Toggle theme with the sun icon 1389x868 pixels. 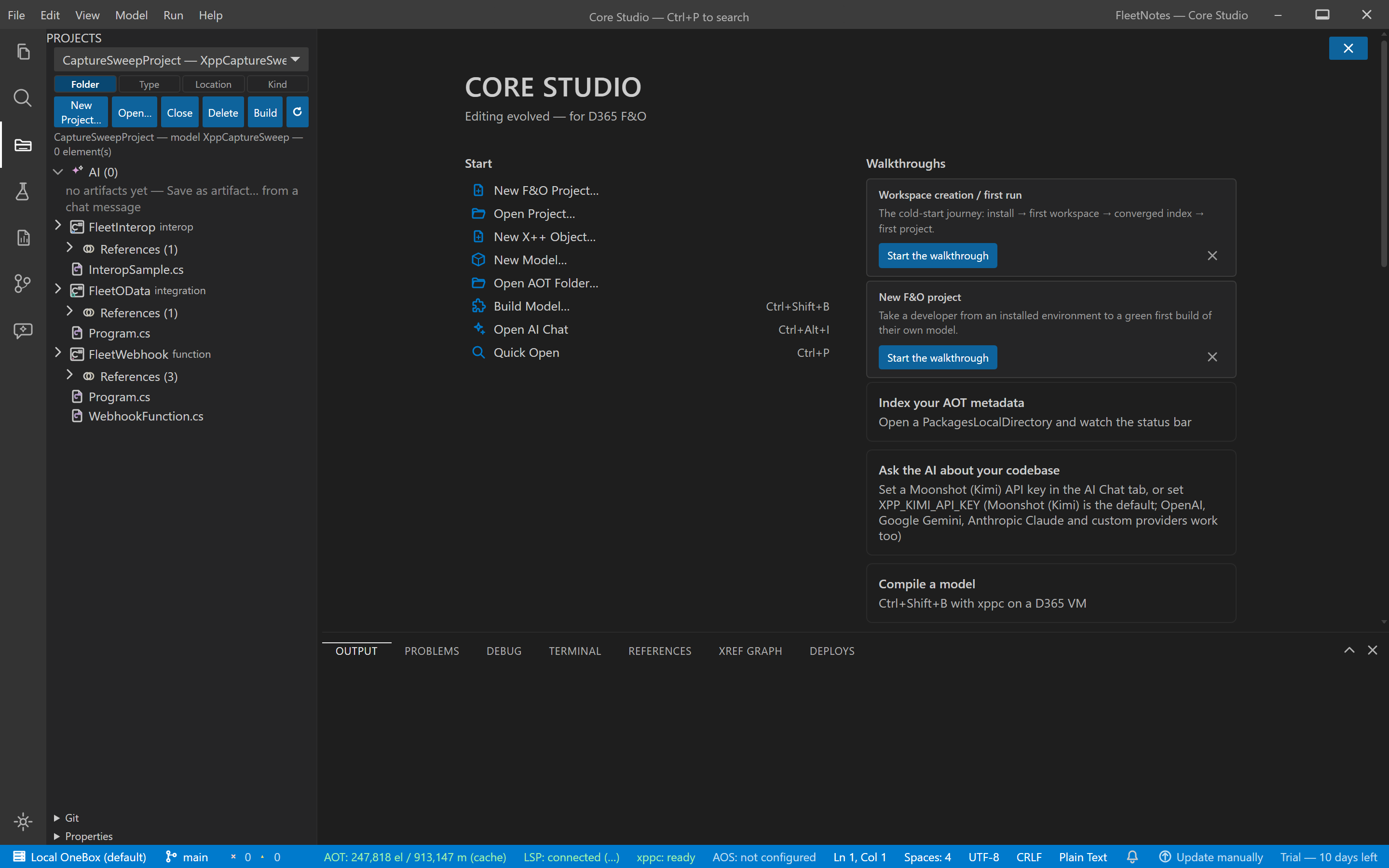pos(23,822)
